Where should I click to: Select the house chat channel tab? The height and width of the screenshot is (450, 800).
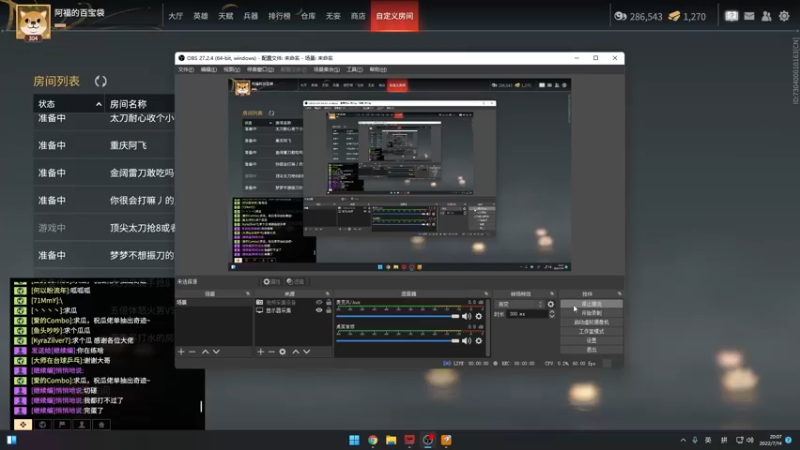[101, 424]
